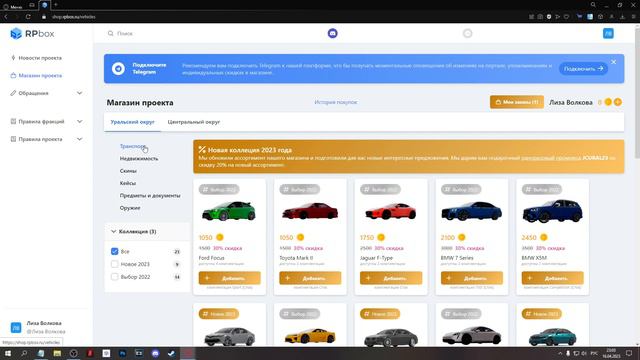Click Ford Focus collection tag

(x=219, y=189)
